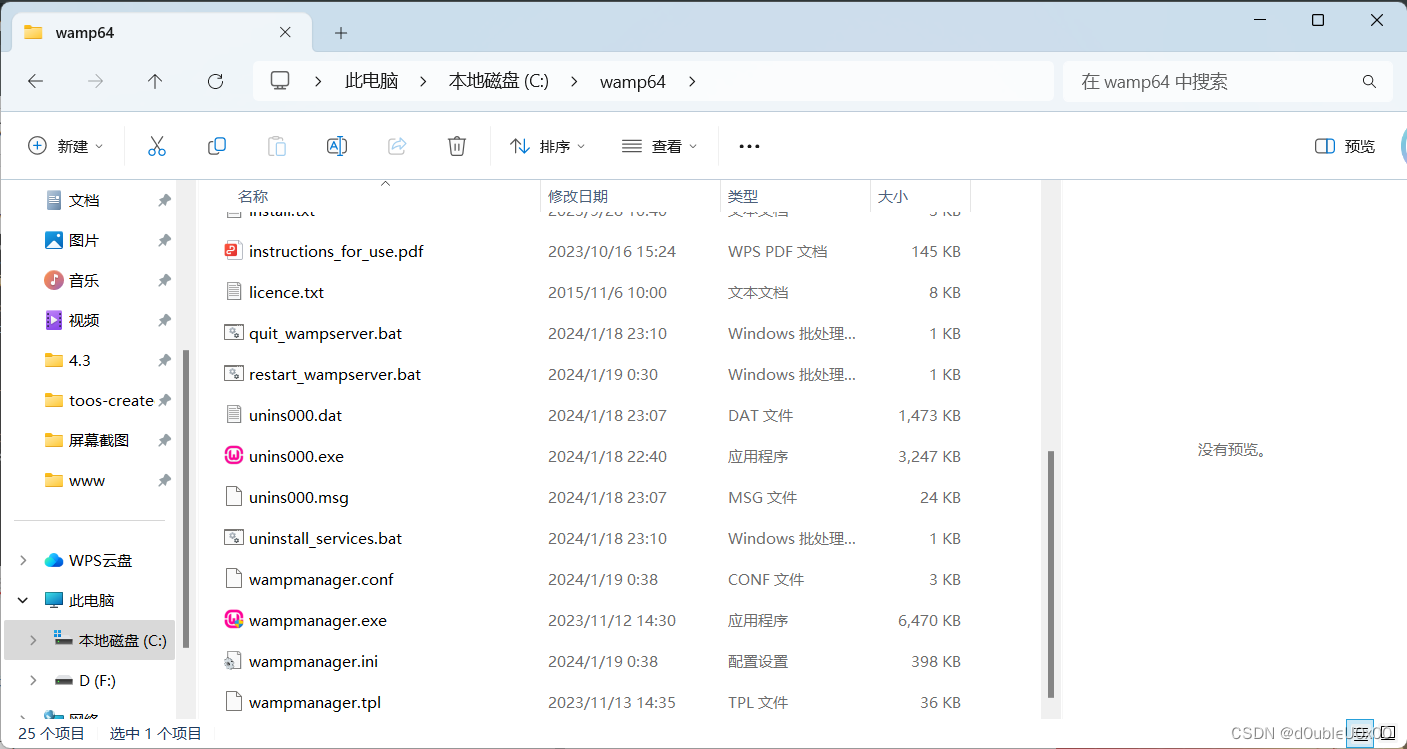The height and width of the screenshot is (749, 1407).
Task: Open the 新建 new dropdown
Action: [65, 146]
